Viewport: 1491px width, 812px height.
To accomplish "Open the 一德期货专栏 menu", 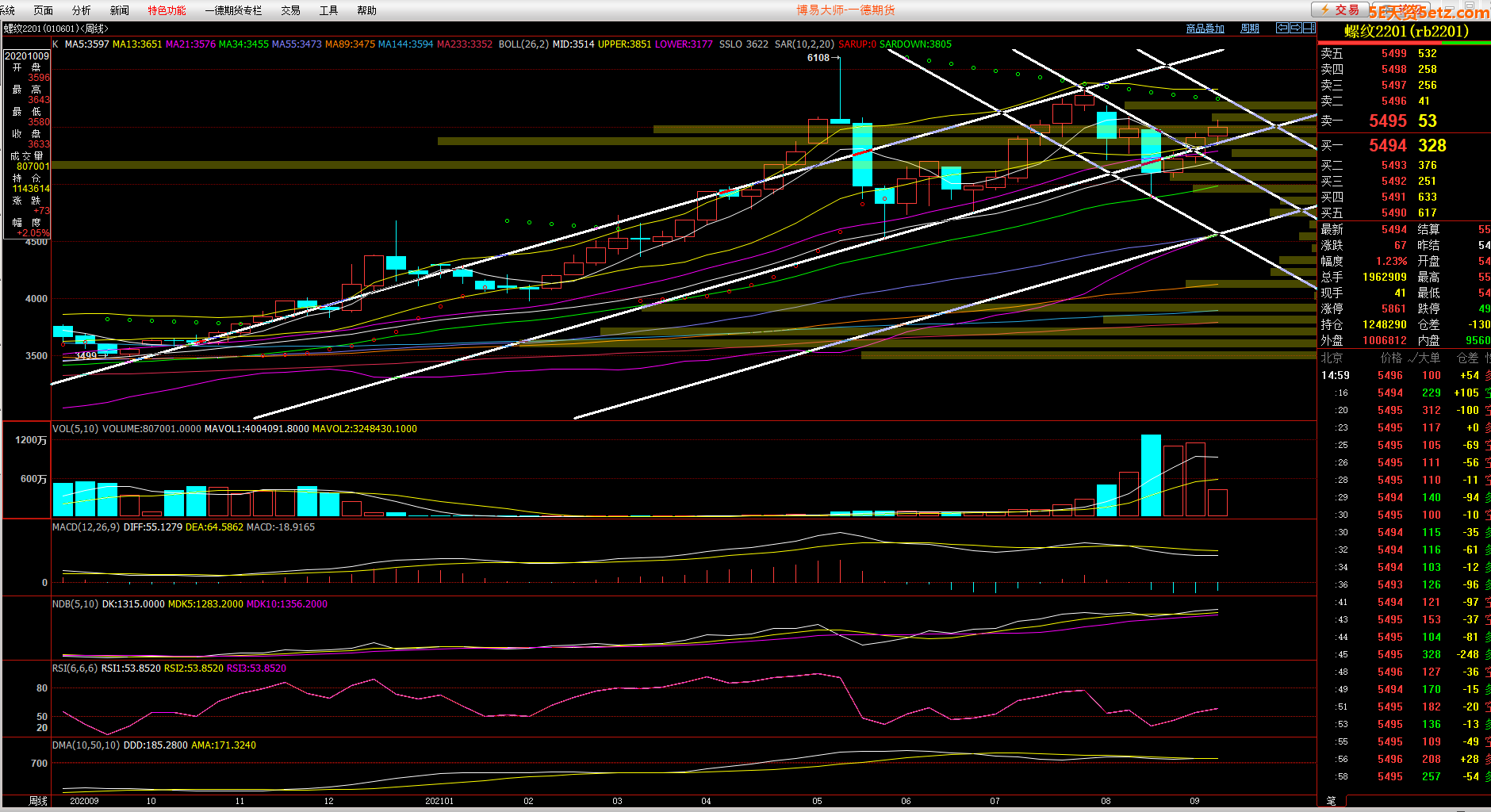I will (233, 10).
